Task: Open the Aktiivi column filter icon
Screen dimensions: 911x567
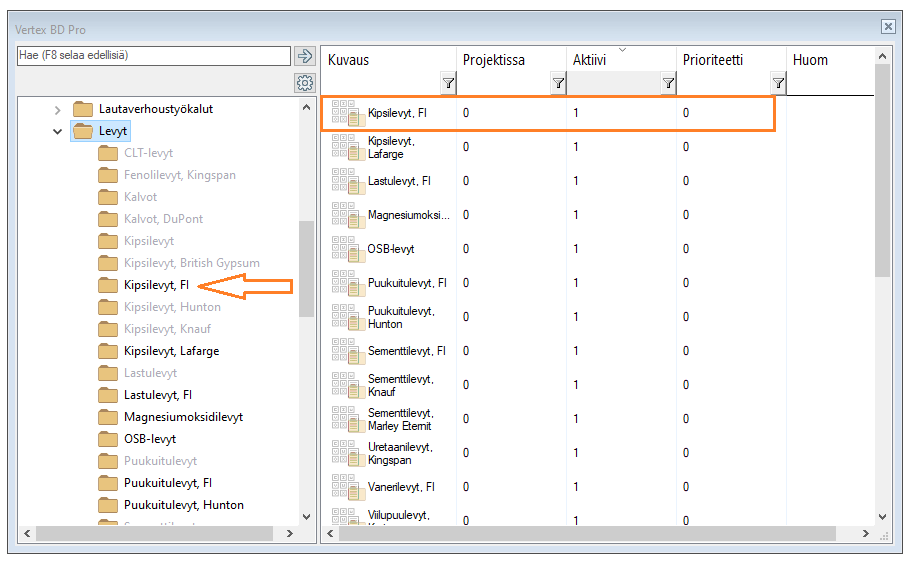Action: pyautogui.click(x=668, y=85)
